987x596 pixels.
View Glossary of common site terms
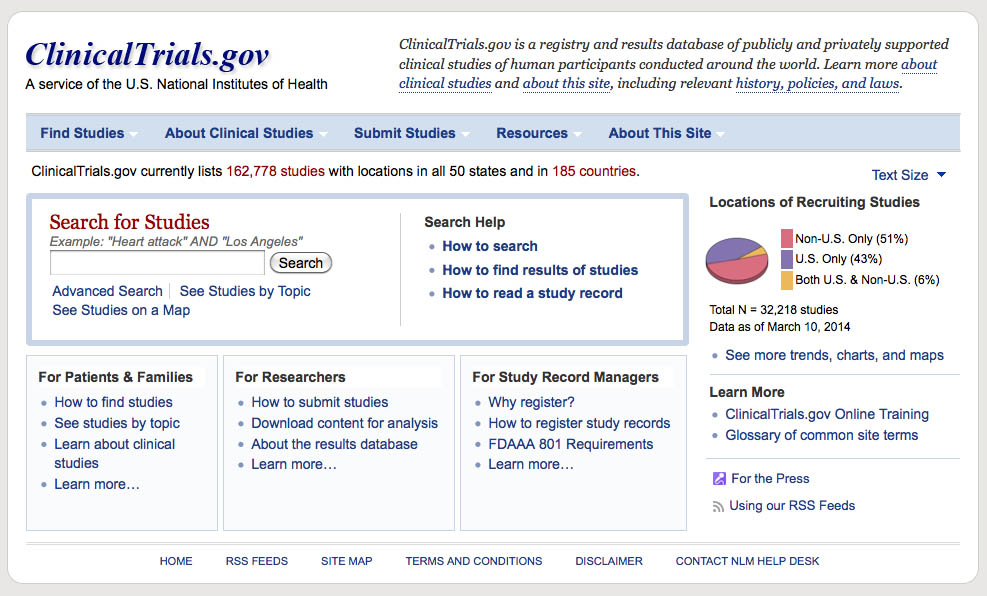pyautogui.click(x=821, y=435)
